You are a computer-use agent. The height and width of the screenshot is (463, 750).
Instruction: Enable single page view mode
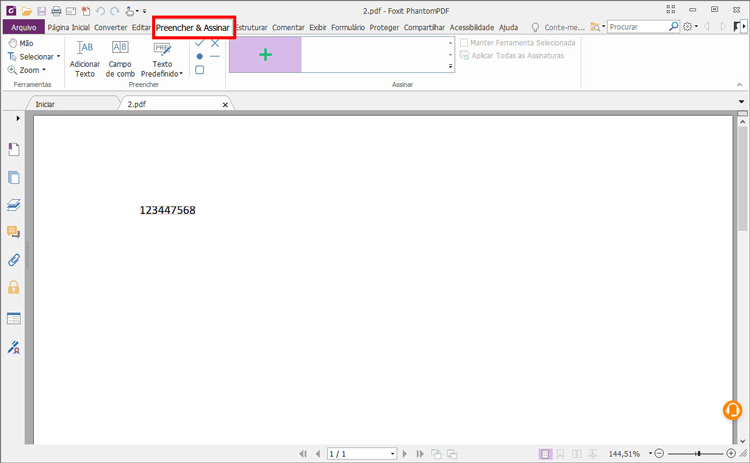545,453
